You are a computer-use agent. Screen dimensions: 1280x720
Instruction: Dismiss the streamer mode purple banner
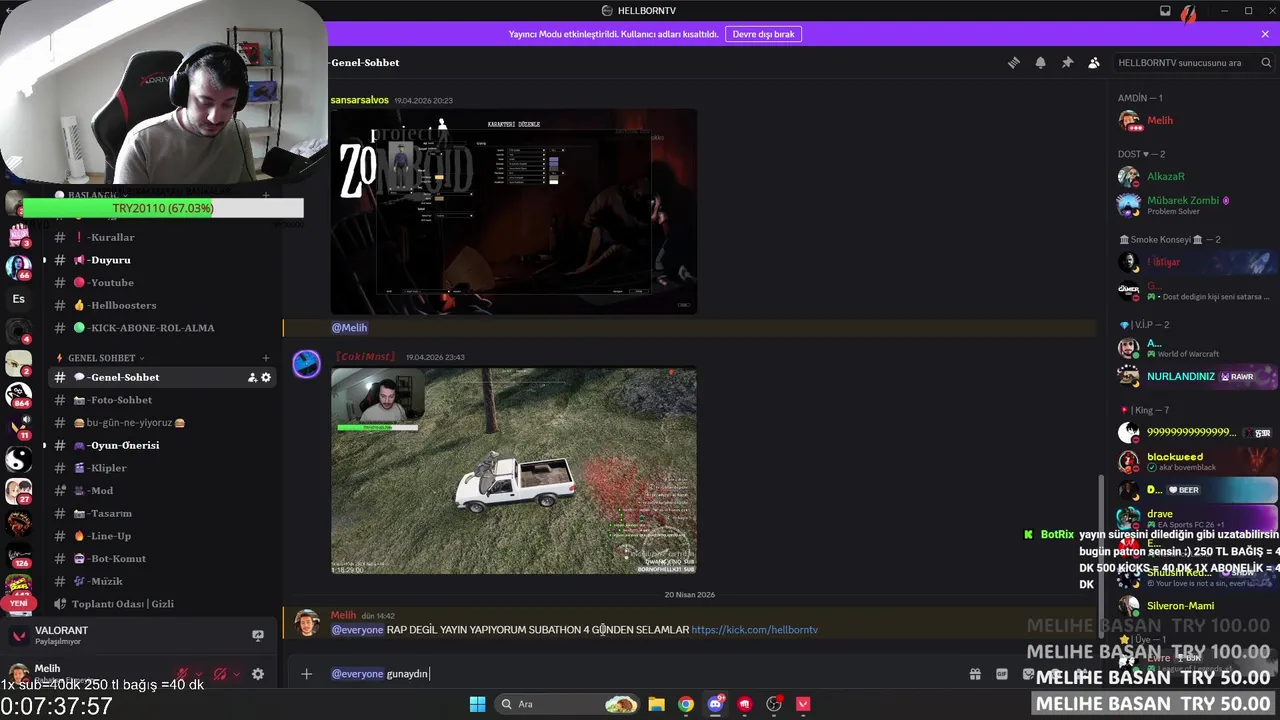(1265, 34)
